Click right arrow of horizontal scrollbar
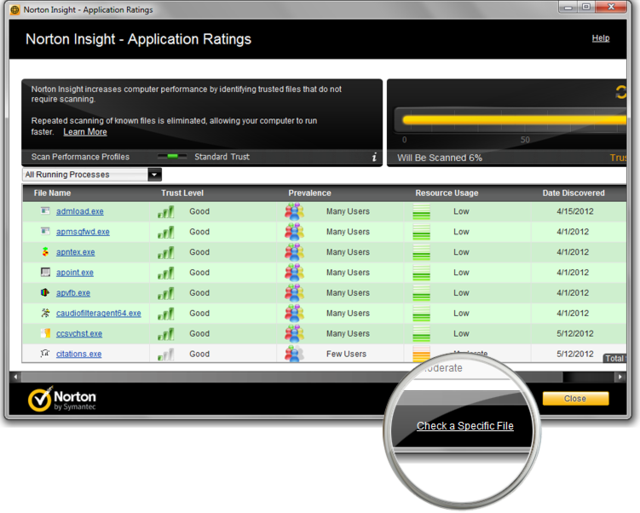The width and height of the screenshot is (640, 513). 620,377
